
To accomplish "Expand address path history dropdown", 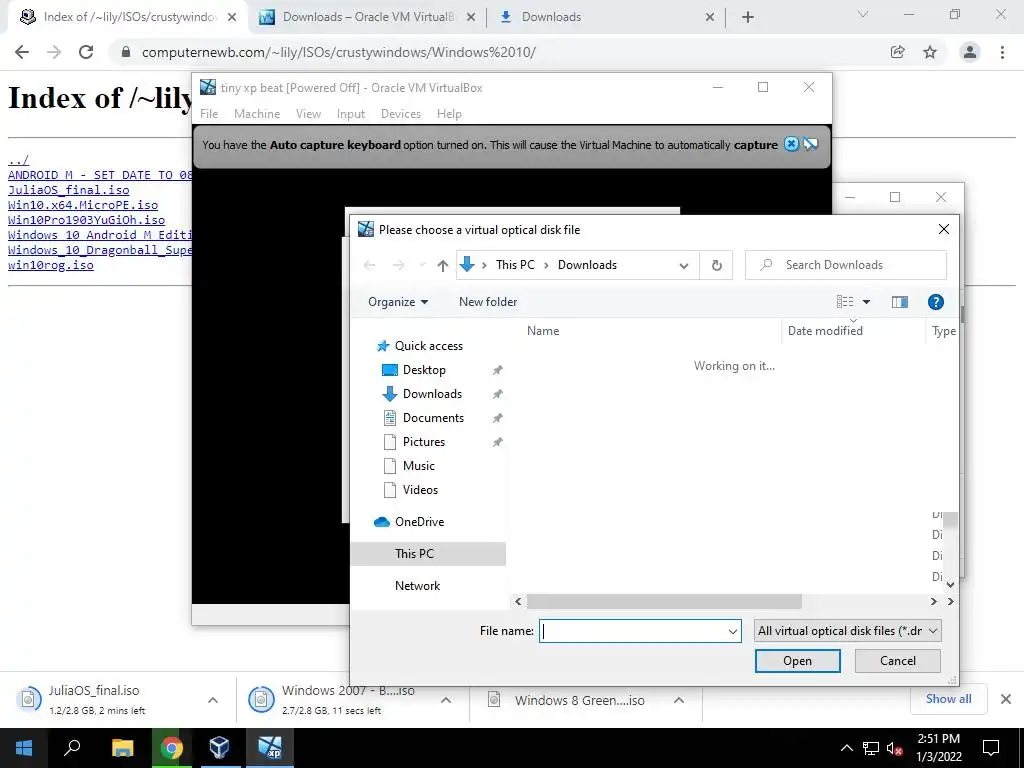I will tap(684, 265).
